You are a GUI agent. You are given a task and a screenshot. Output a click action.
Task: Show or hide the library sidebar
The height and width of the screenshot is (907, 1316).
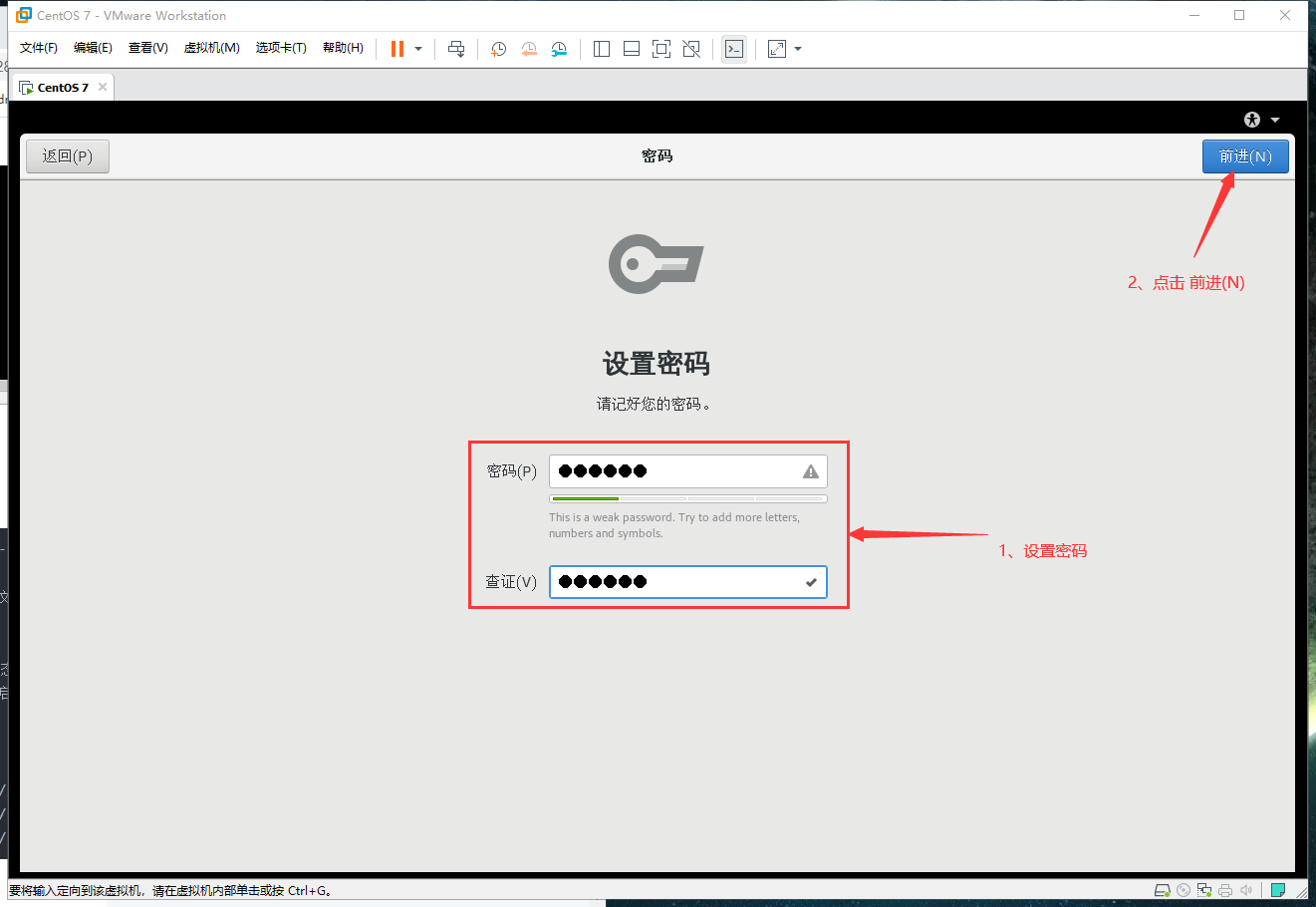click(602, 49)
